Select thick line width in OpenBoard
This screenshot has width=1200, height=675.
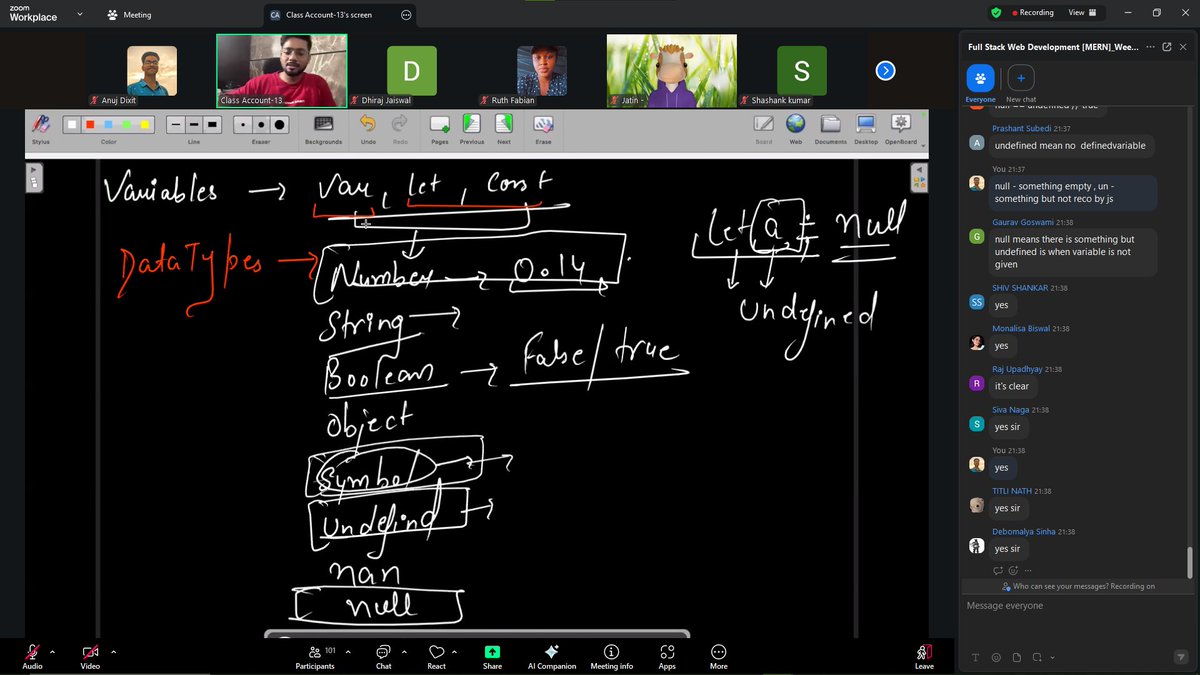pos(212,125)
